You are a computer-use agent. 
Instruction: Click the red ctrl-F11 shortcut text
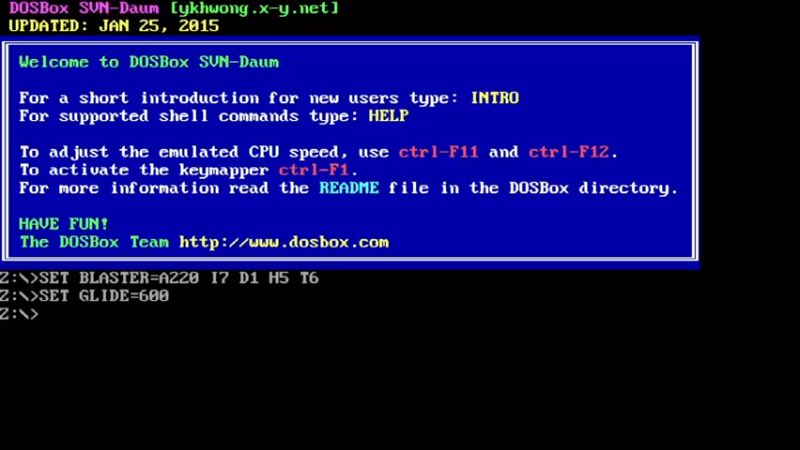tap(438, 152)
